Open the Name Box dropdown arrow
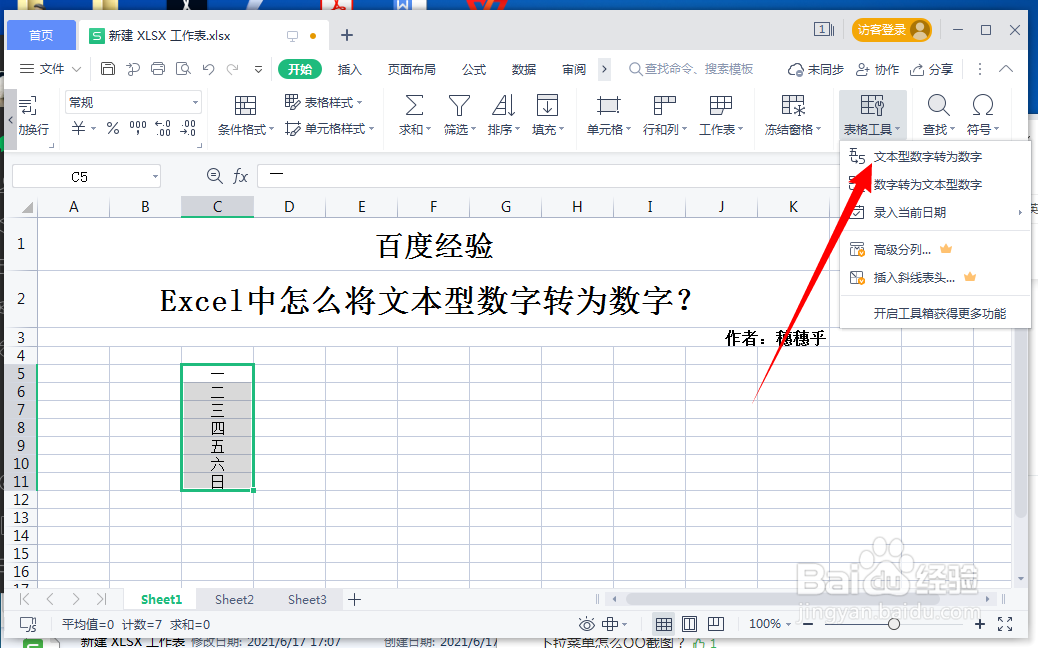Image resolution: width=1038 pixels, height=648 pixels. (x=156, y=177)
